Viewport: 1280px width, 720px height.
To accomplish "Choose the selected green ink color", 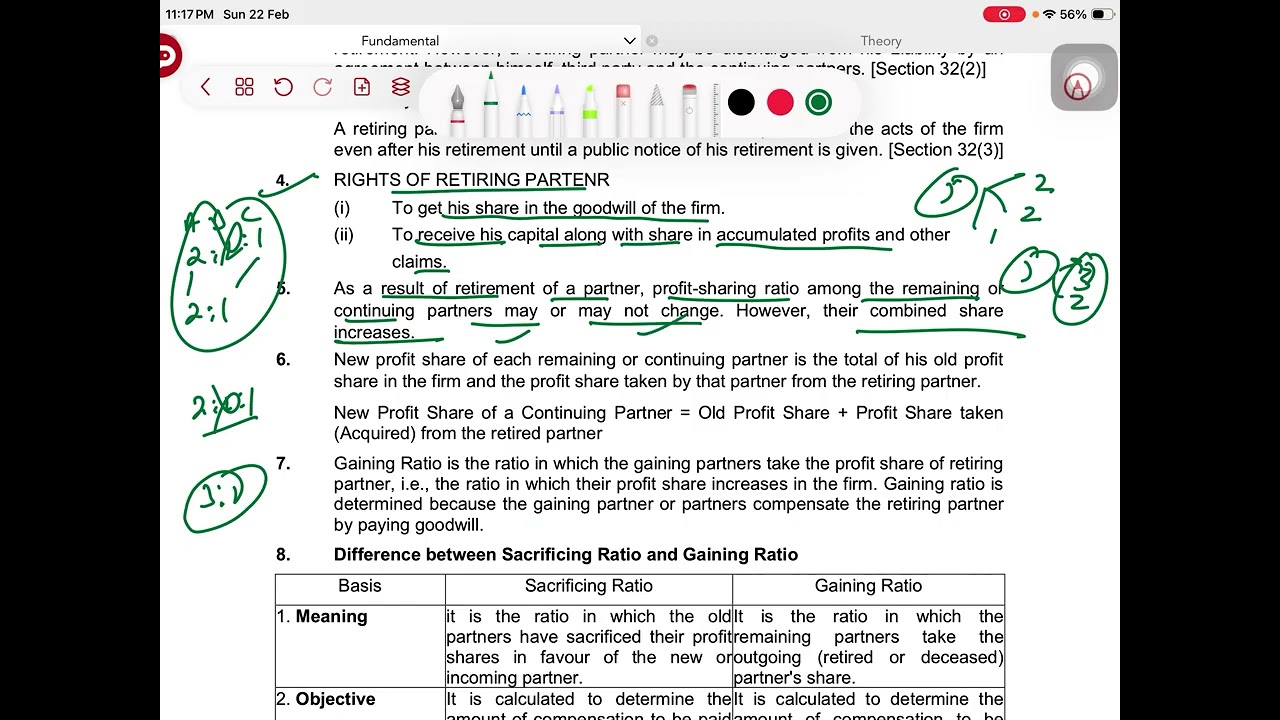I will (x=818, y=102).
